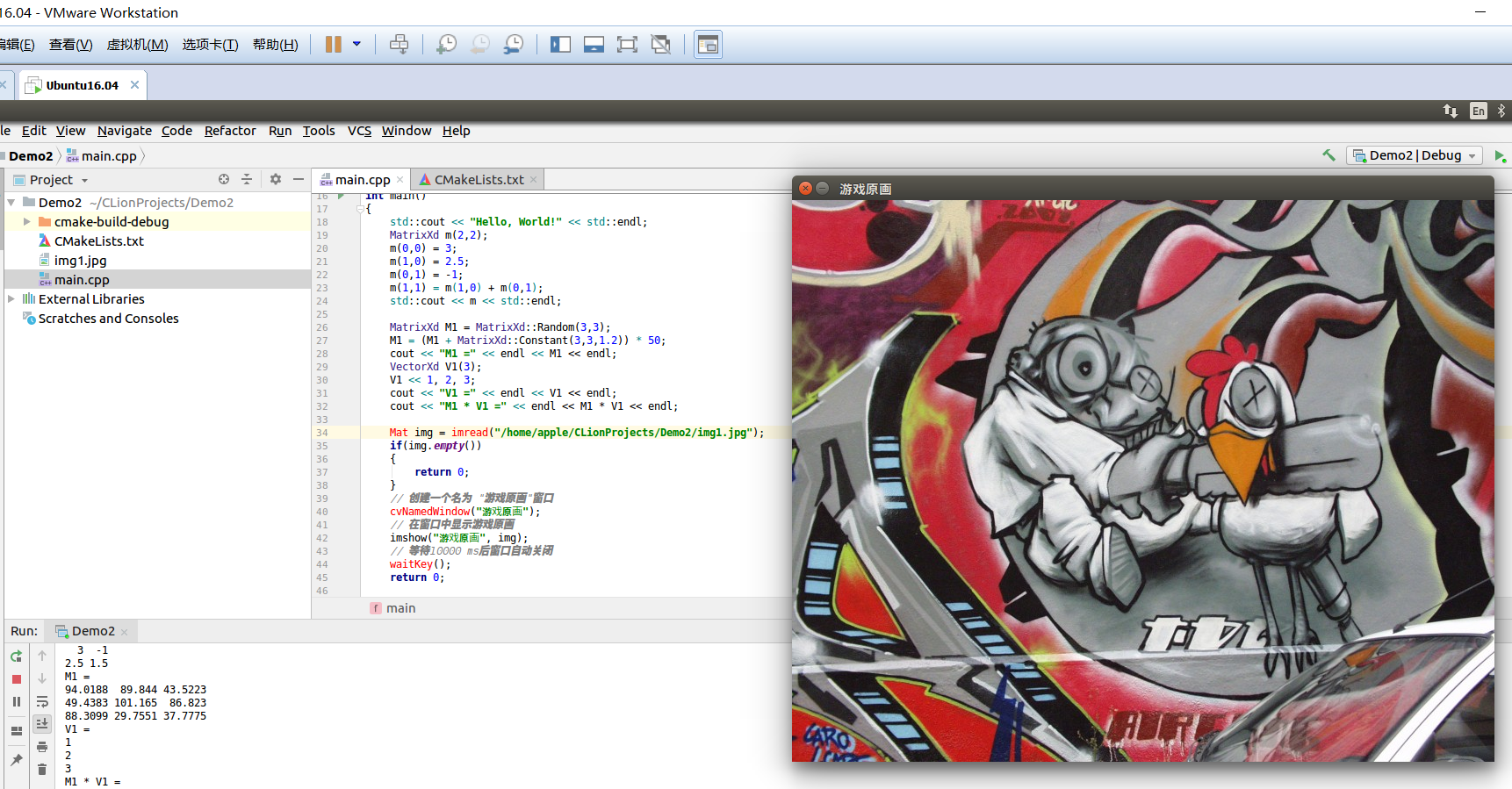Click the Demo2 breadcrumb in navigation bar
Image resolution: width=1512 pixels, height=789 pixels.
pyautogui.click(x=31, y=156)
